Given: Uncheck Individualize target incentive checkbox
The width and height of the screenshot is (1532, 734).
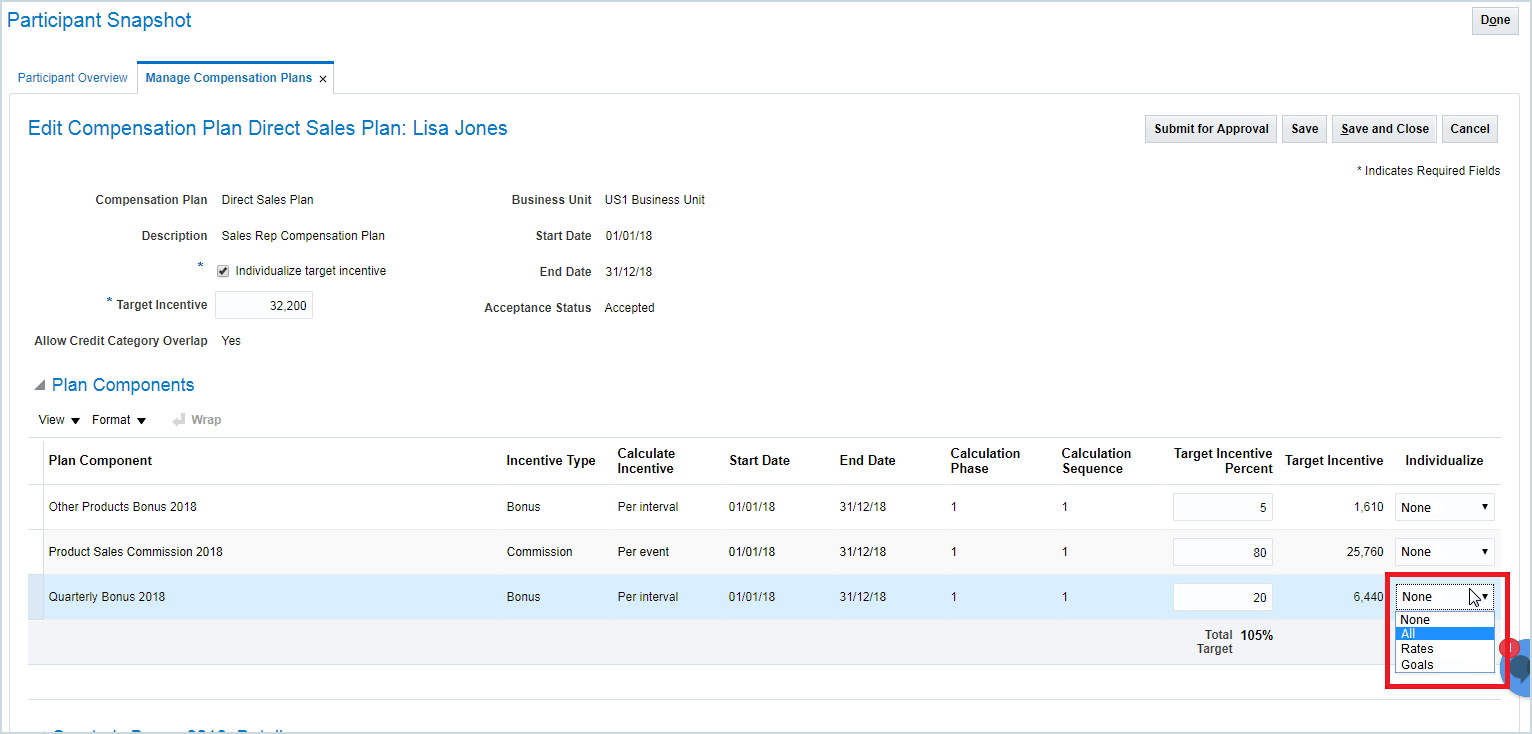Looking at the screenshot, I should click(223, 271).
